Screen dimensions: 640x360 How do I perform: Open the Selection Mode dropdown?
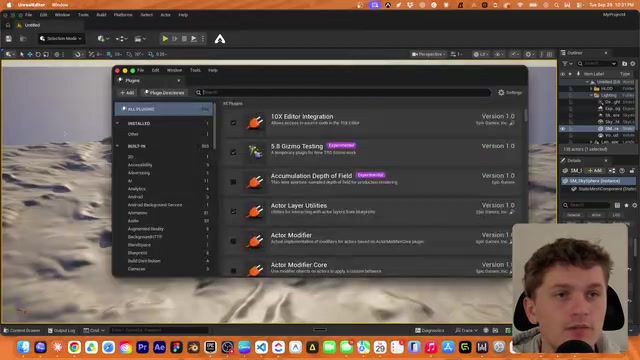(61, 39)
